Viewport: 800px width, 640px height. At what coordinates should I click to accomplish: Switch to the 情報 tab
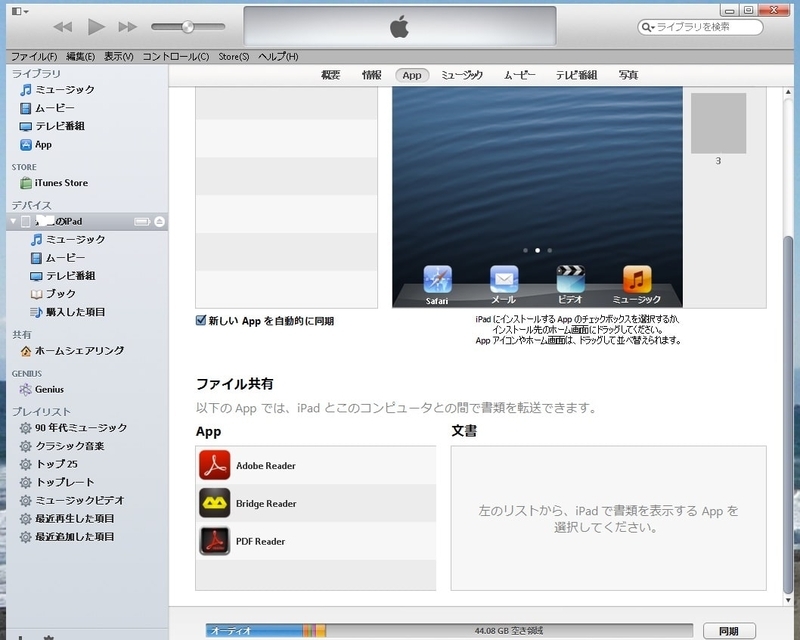[x=371, y=75]
